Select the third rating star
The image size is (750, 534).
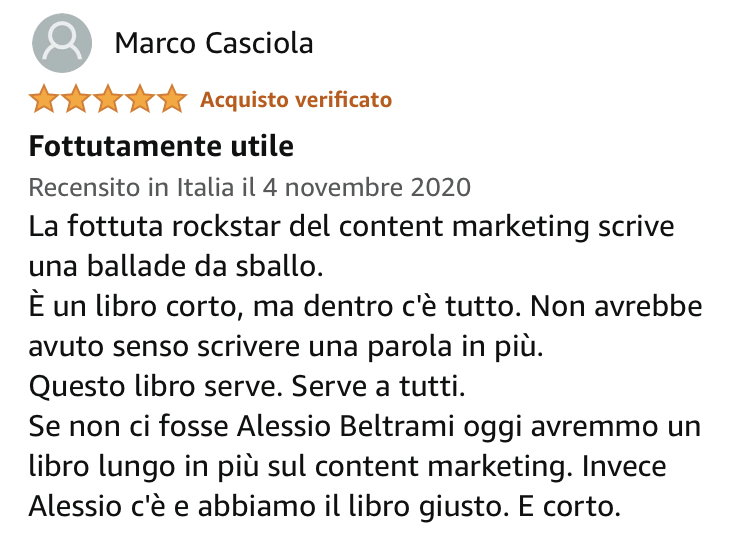[x=108, y=100]
